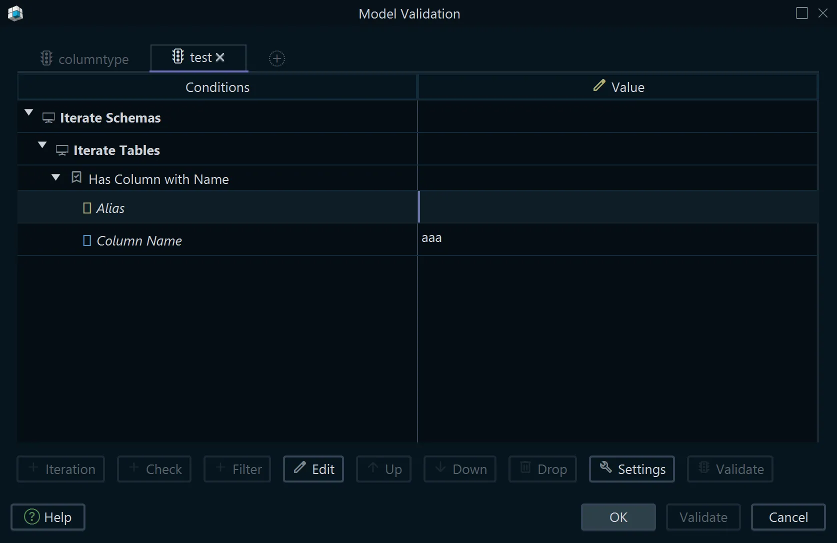837x543 pixels.
Task: Click the question mark icon on Help
Action: pyautogui.click(x=32, y=516)
